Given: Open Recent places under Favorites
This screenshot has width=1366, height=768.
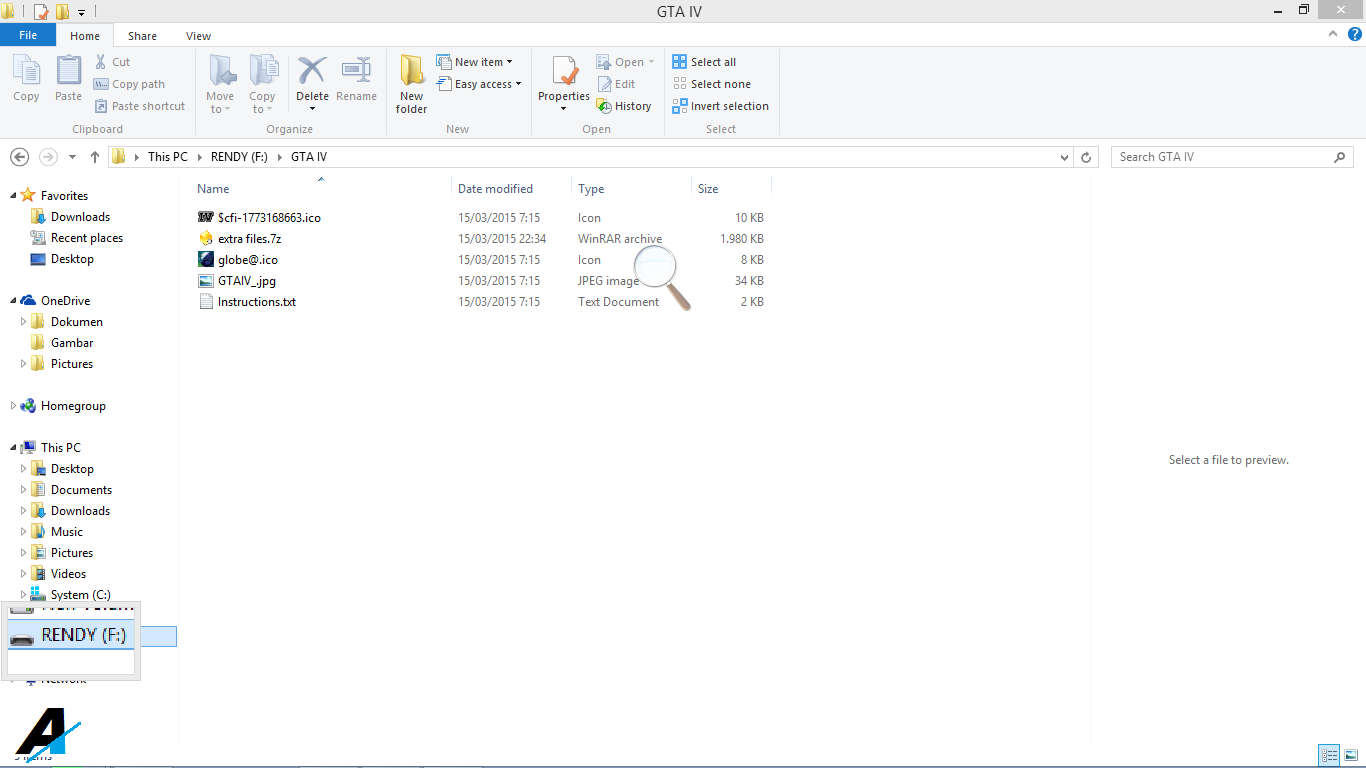Looking at the screenshot, I should pos(87,238).
